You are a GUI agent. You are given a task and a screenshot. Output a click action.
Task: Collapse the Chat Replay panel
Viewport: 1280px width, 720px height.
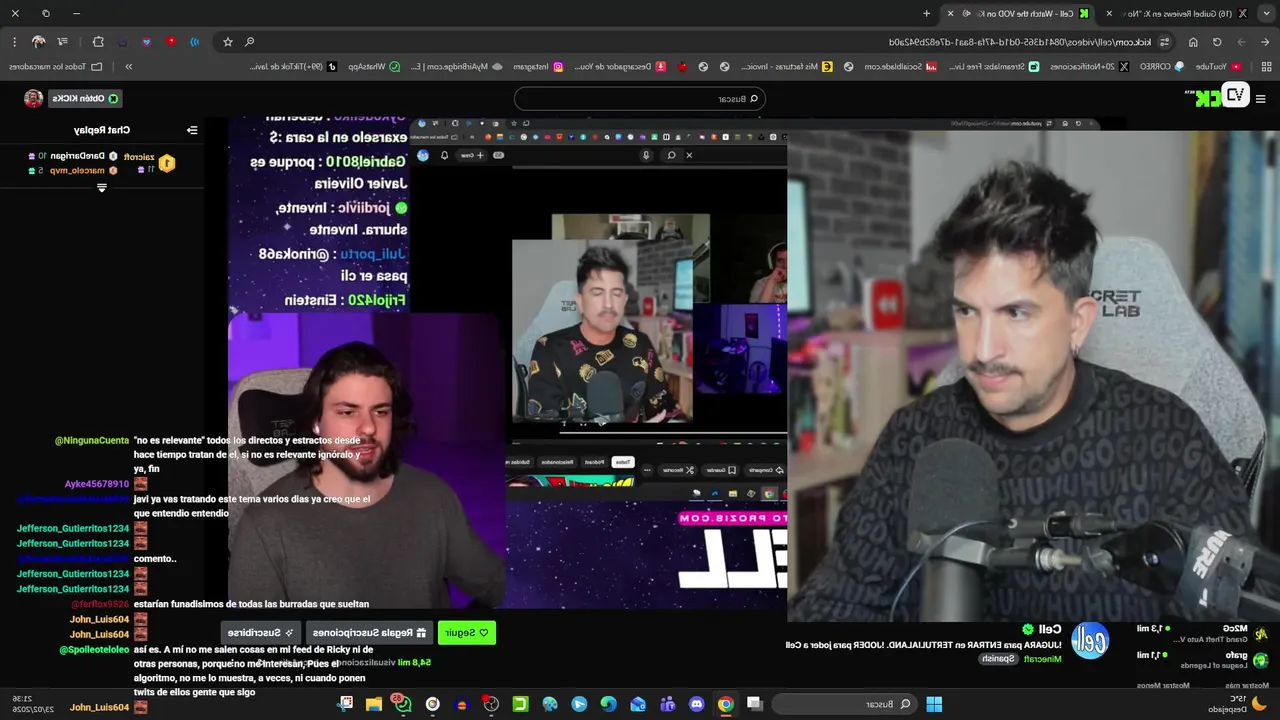tap(192, 130)
